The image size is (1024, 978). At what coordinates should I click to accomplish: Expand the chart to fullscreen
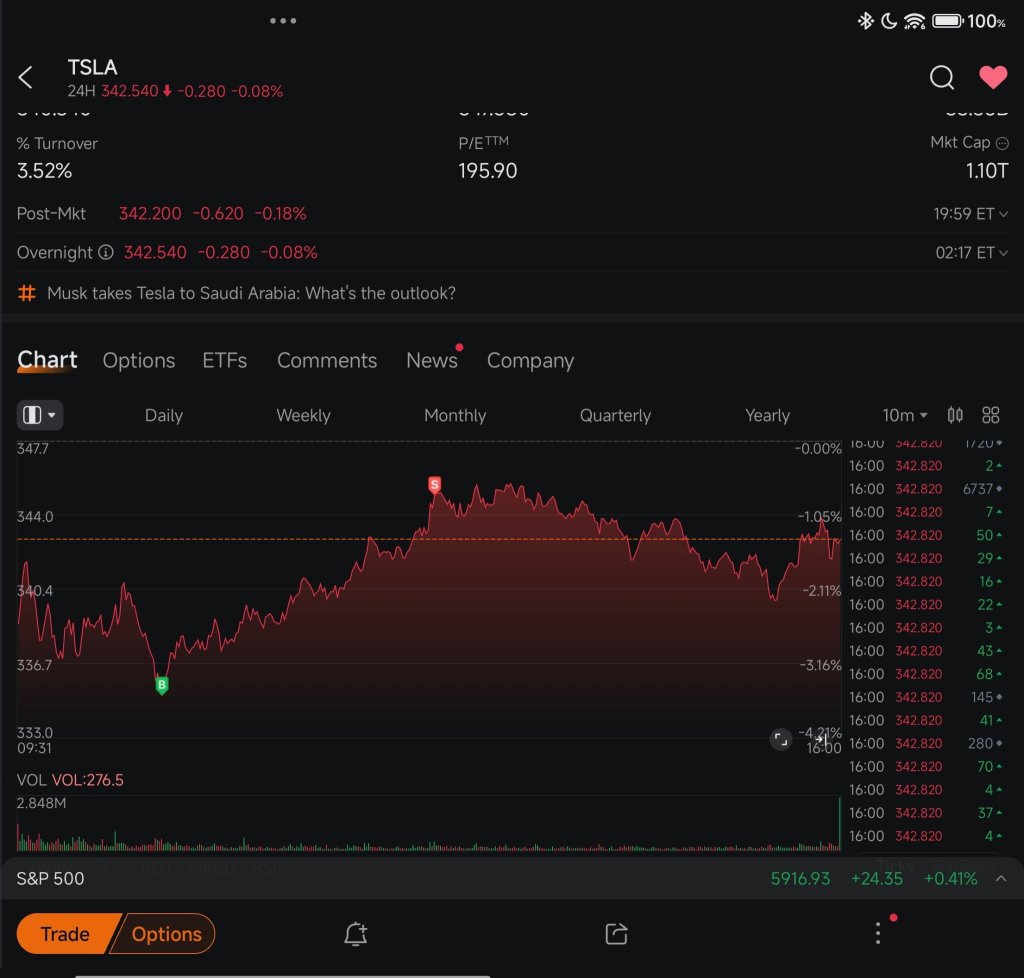[780, 739]
